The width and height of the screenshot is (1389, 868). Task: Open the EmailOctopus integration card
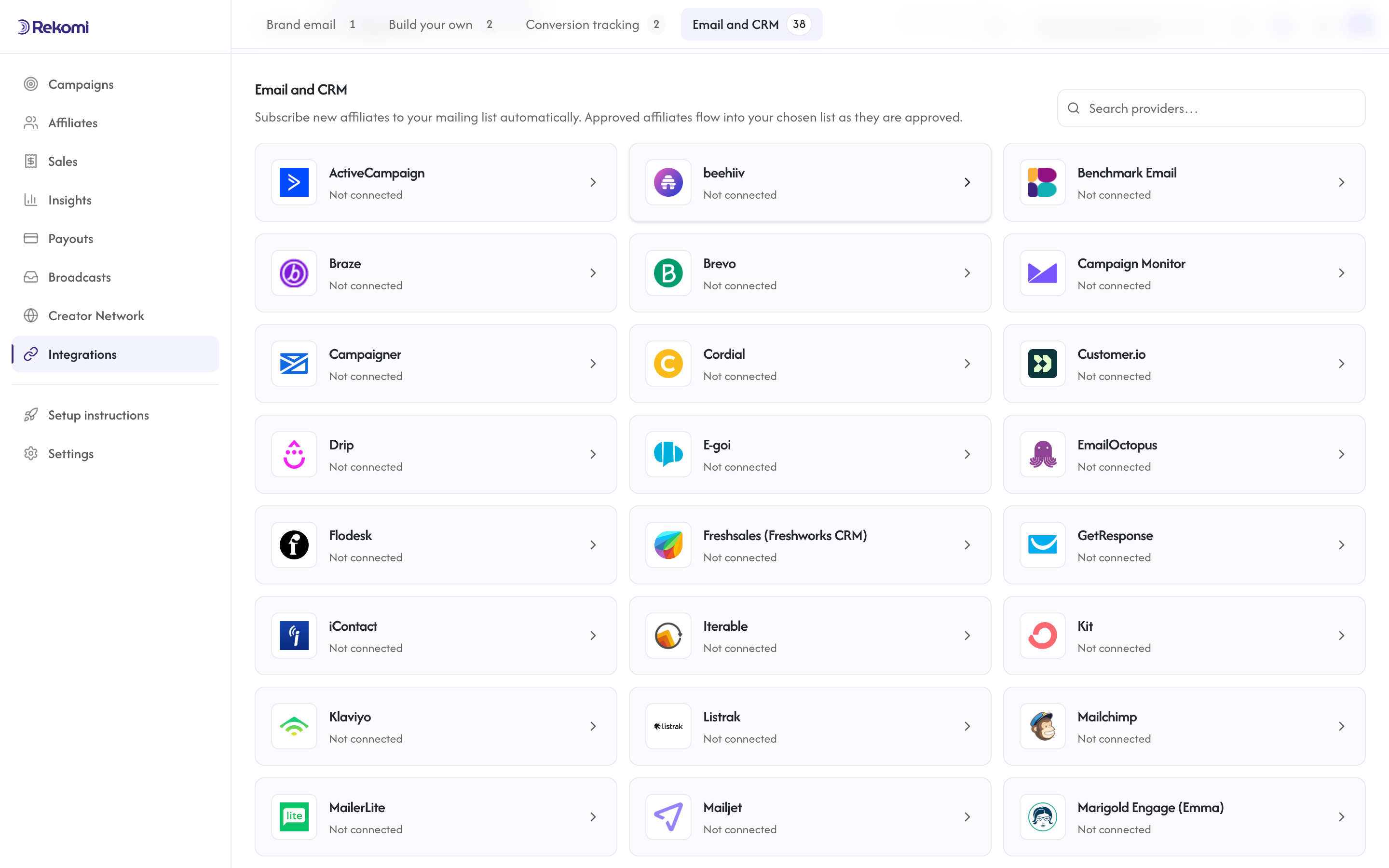click(1184, 454)
